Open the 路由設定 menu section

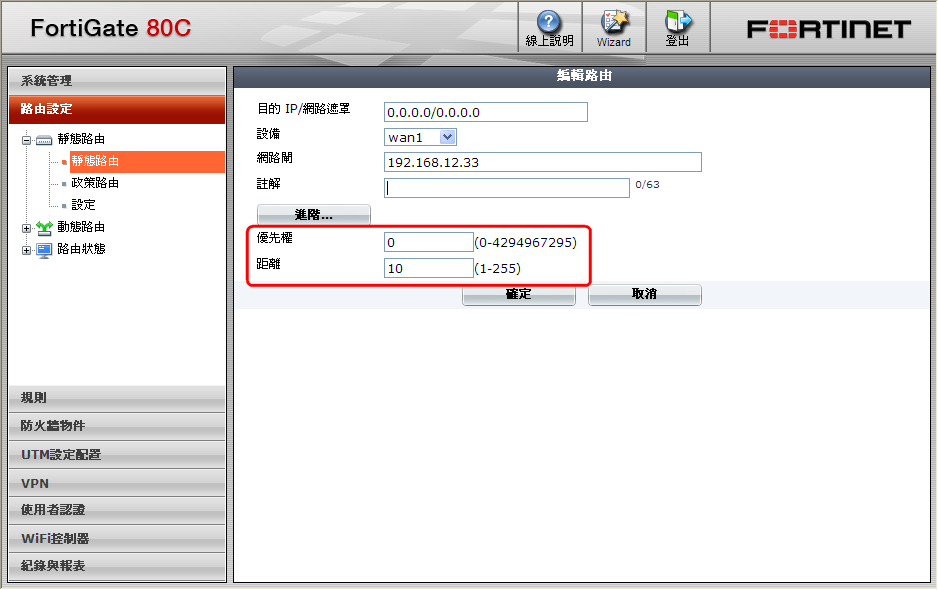(117, 109)
